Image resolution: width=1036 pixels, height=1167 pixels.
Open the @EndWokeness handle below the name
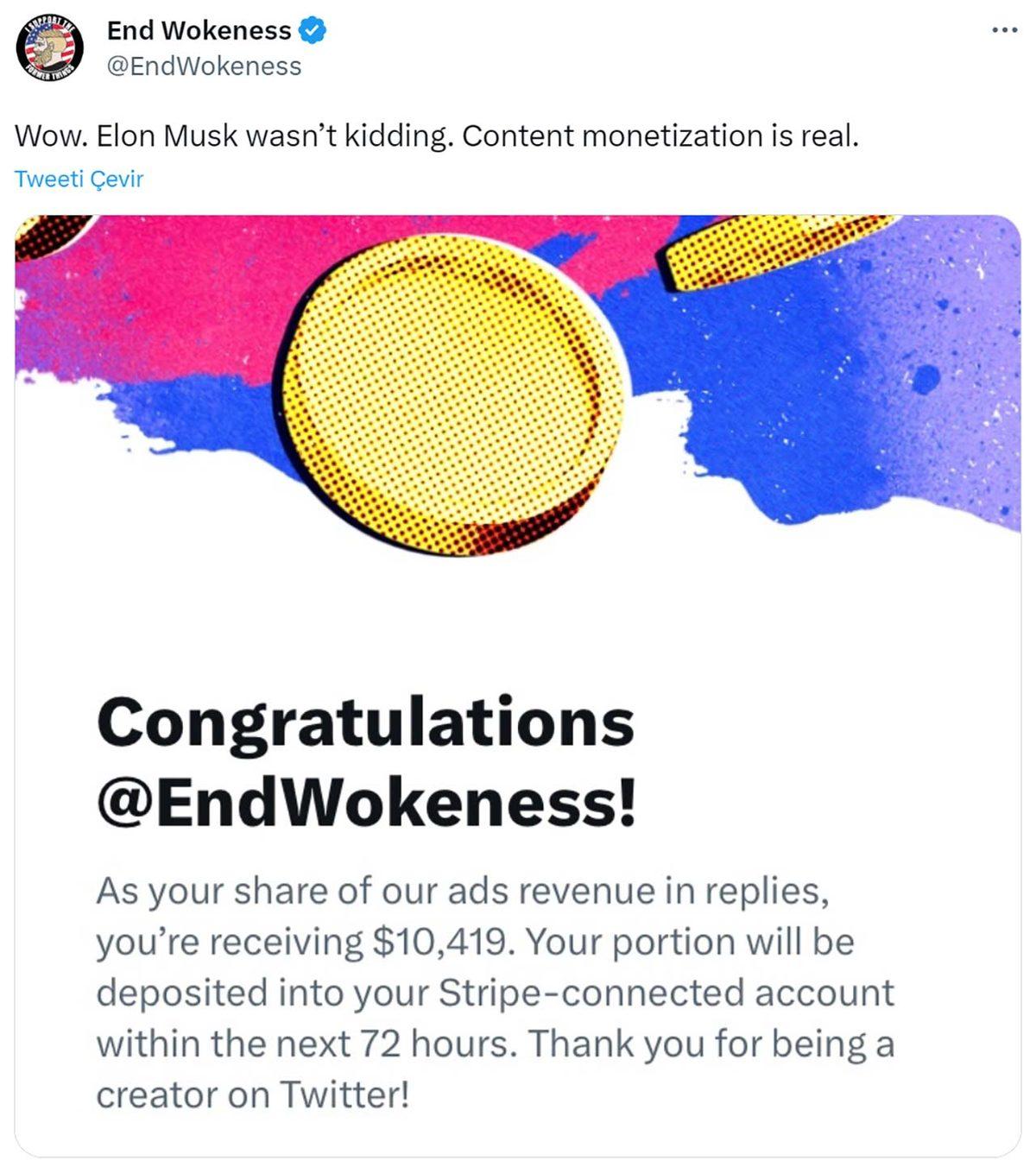204,66
